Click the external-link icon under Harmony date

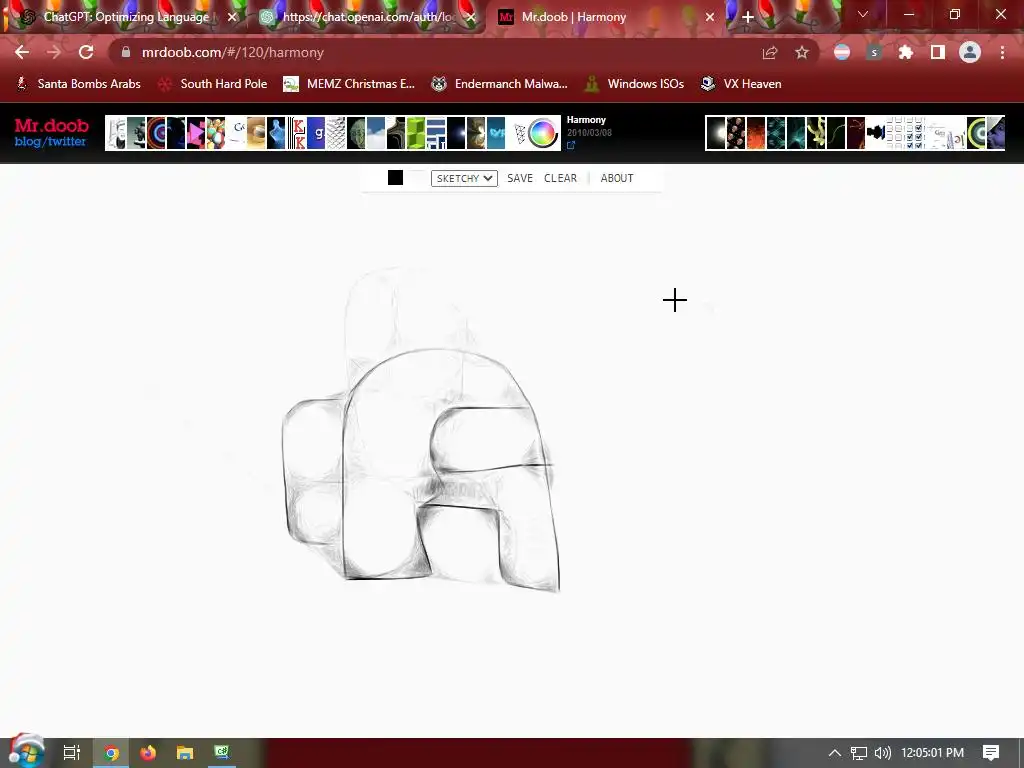tap(571, 146)
